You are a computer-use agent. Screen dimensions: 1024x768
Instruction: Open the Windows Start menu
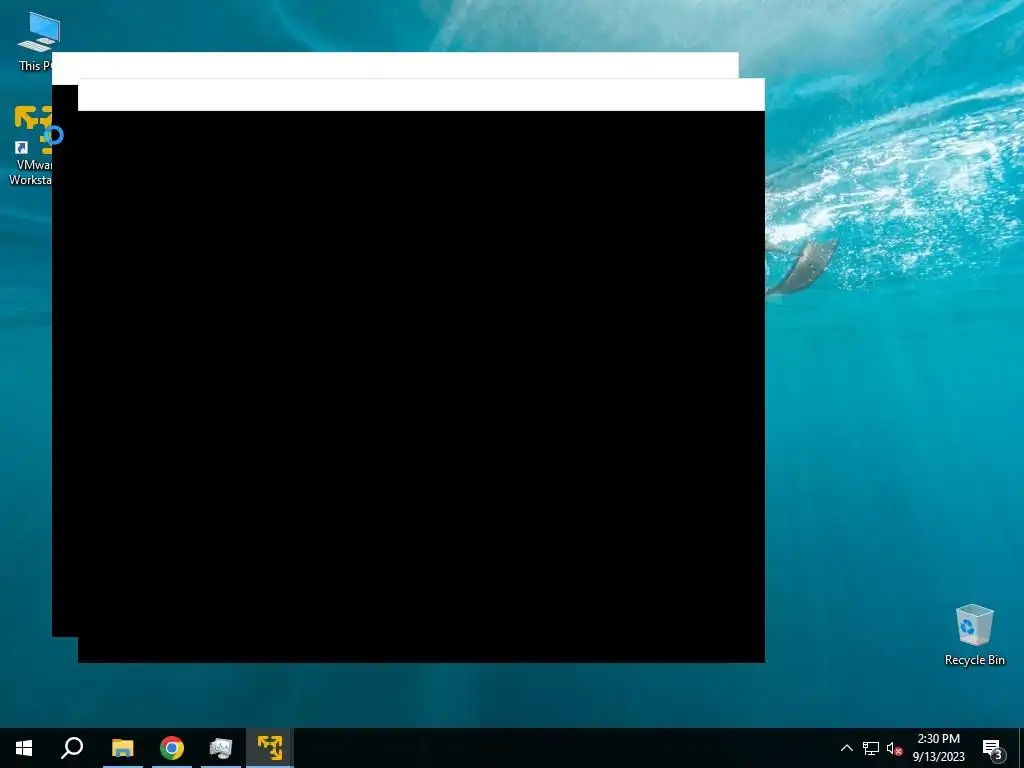[24, 748]
